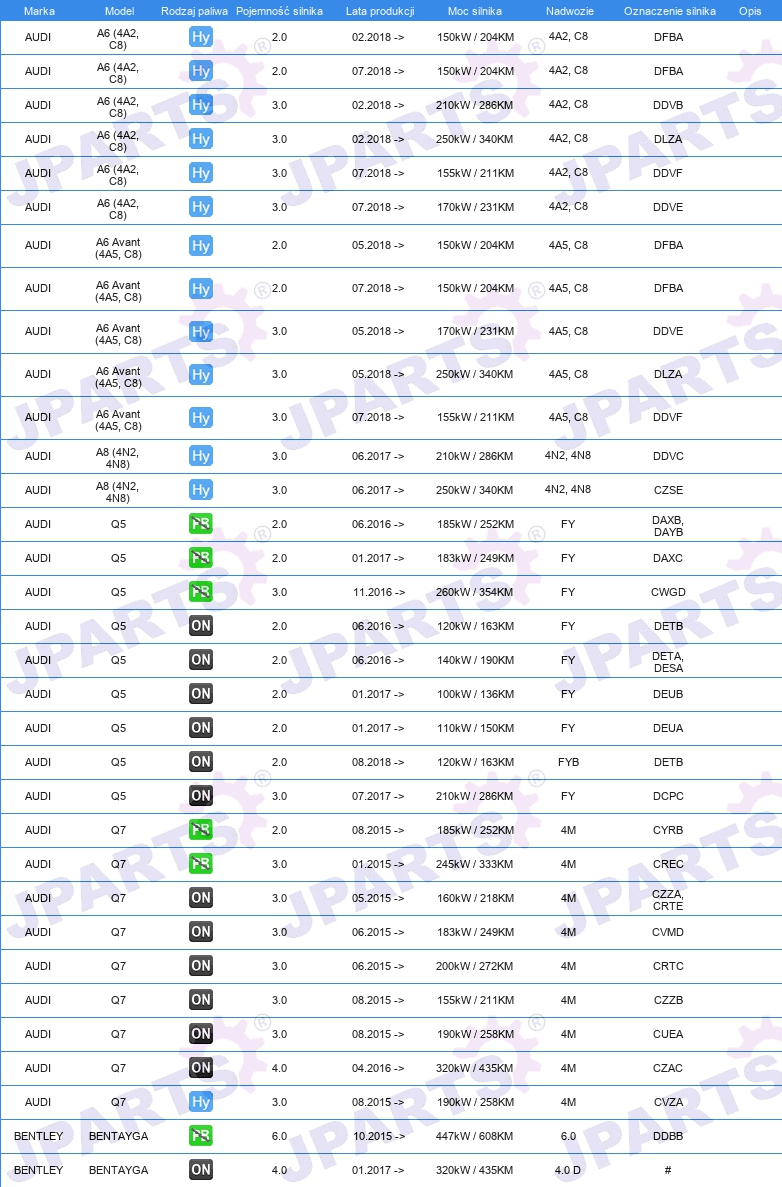This screenshot has height=1187, width=782.
Task: Click the Hy hybrid icon for the Q7 CVZA row
Action: click(x=201, y=1101)
